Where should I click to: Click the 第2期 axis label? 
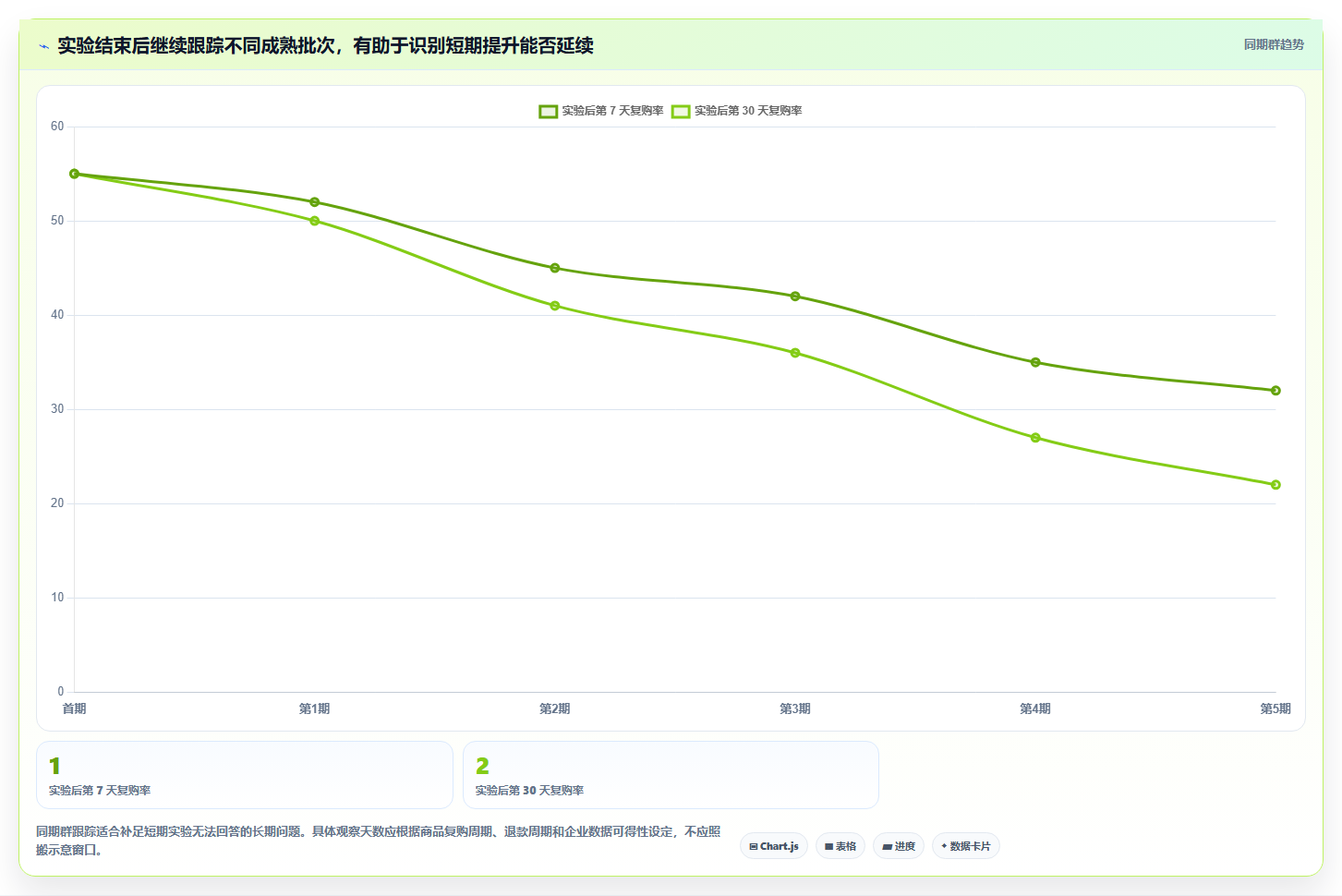[x=555, y=708]
